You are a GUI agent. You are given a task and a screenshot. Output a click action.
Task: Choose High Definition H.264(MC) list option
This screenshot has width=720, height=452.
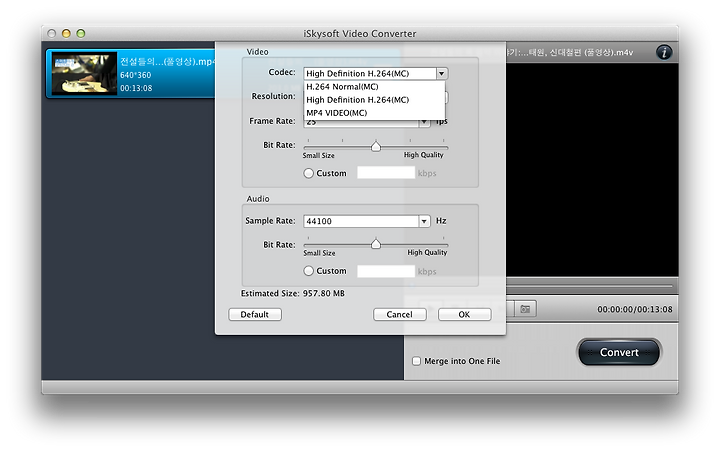(357, 100)
